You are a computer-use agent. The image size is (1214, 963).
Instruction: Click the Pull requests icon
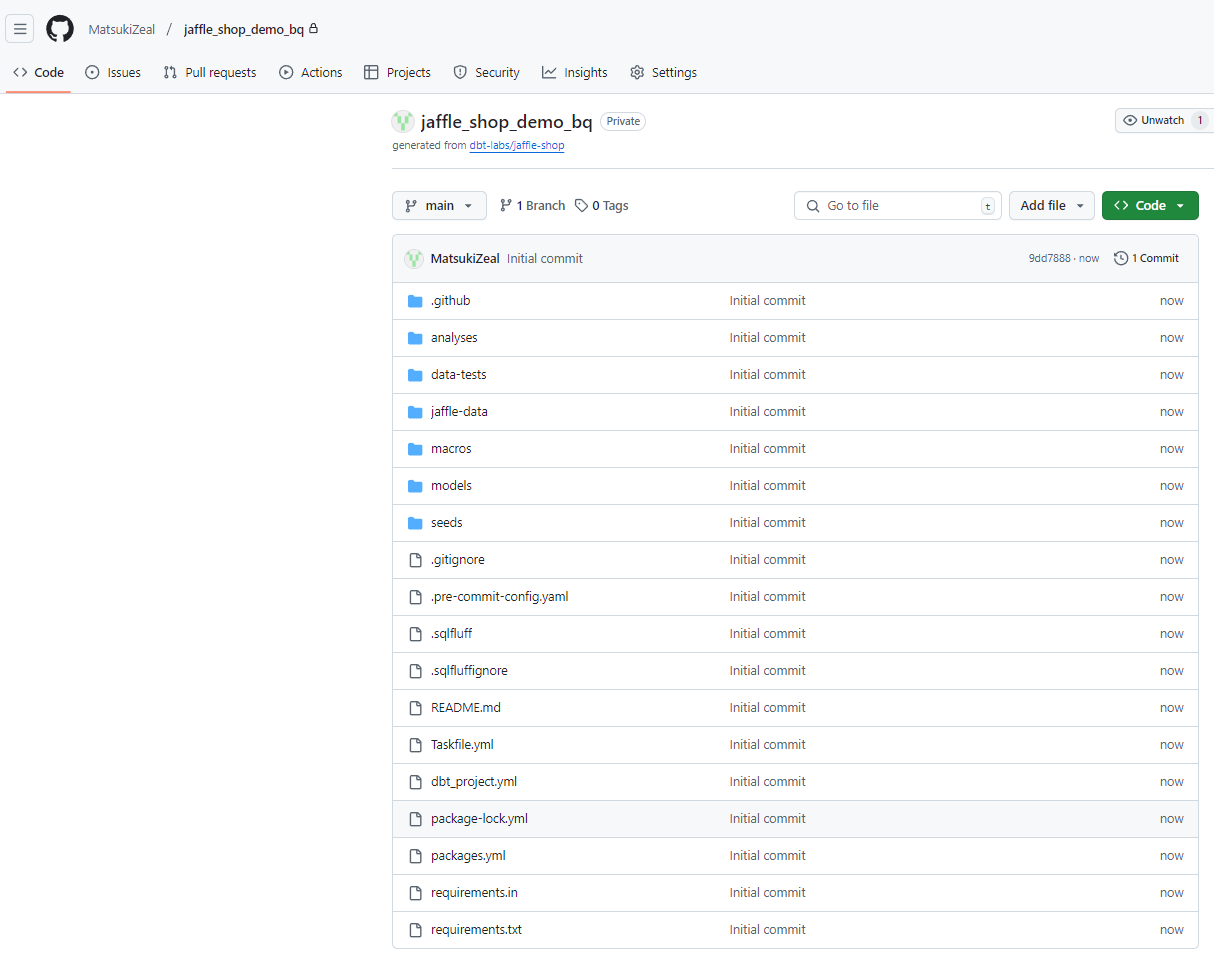173,72
